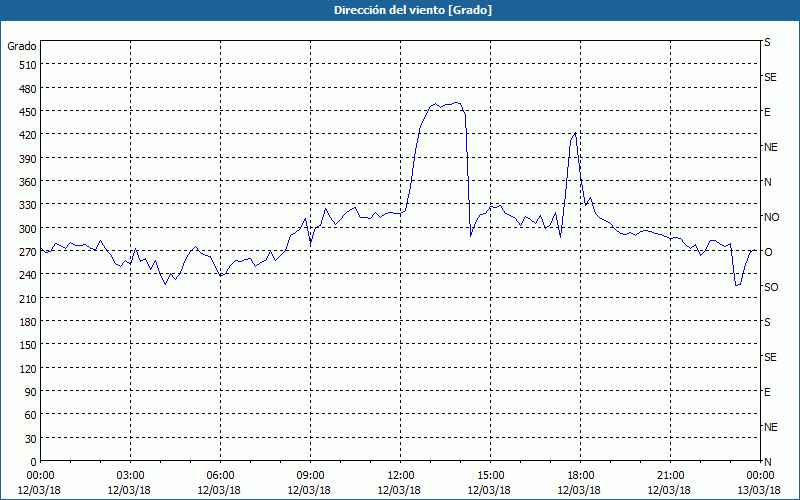Click the 510 value on the degree axis
The image size is (800, 500).
[28, 65]
